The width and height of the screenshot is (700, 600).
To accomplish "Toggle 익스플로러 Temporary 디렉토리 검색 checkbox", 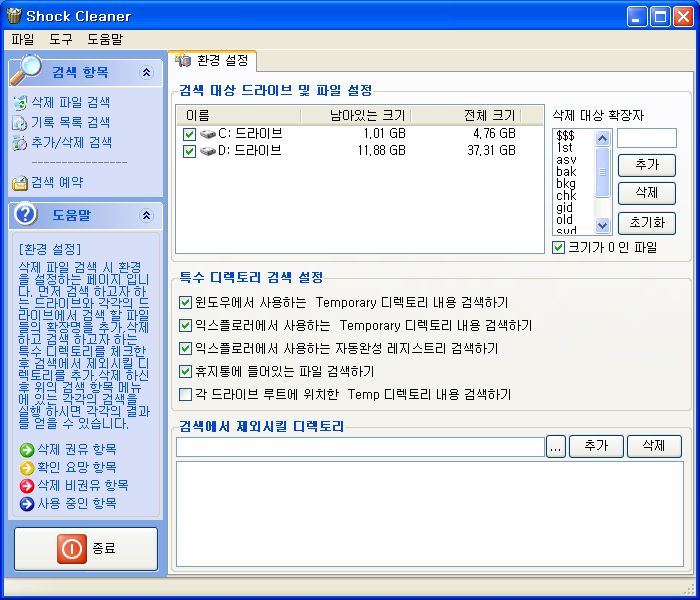I will (x=185, y=325).
